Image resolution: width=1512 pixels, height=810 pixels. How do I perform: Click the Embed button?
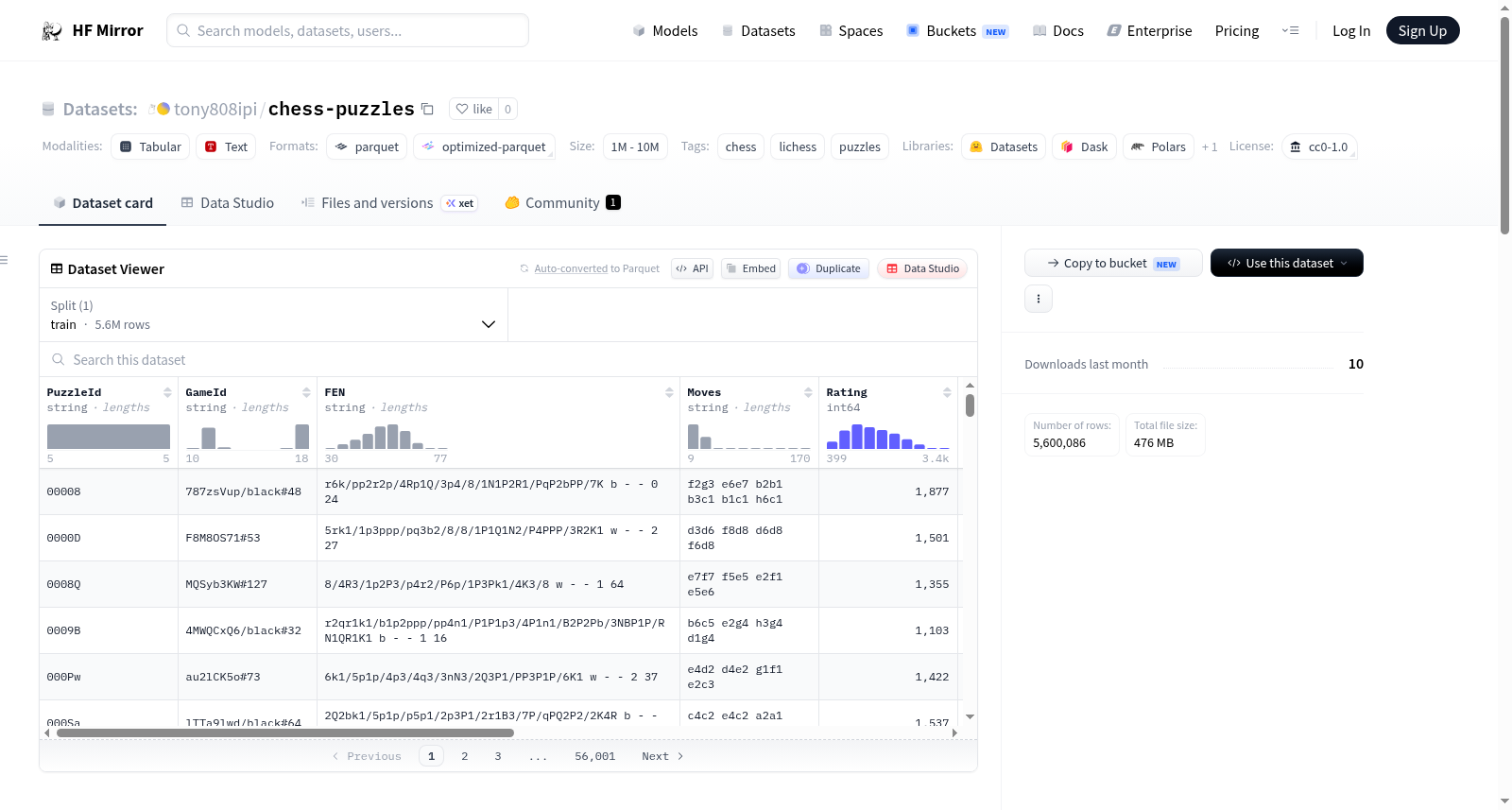coord(750,268)
